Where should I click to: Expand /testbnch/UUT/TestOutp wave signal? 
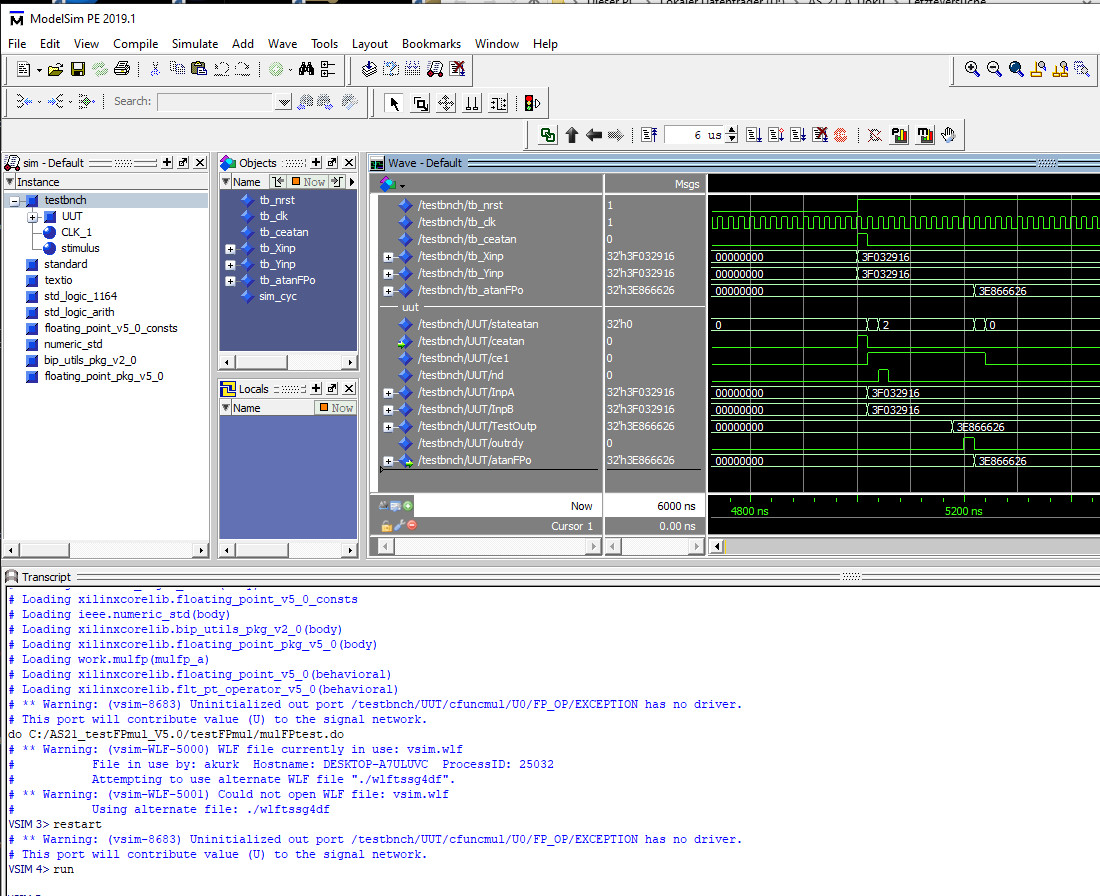(x=388, y=427)
